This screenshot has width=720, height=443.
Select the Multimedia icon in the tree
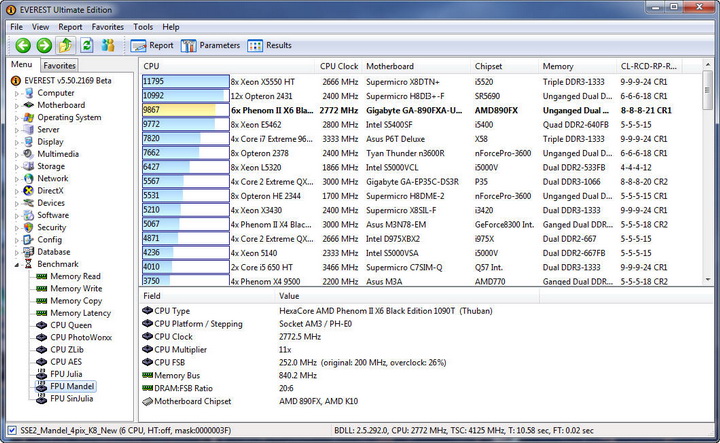(29, 154)
